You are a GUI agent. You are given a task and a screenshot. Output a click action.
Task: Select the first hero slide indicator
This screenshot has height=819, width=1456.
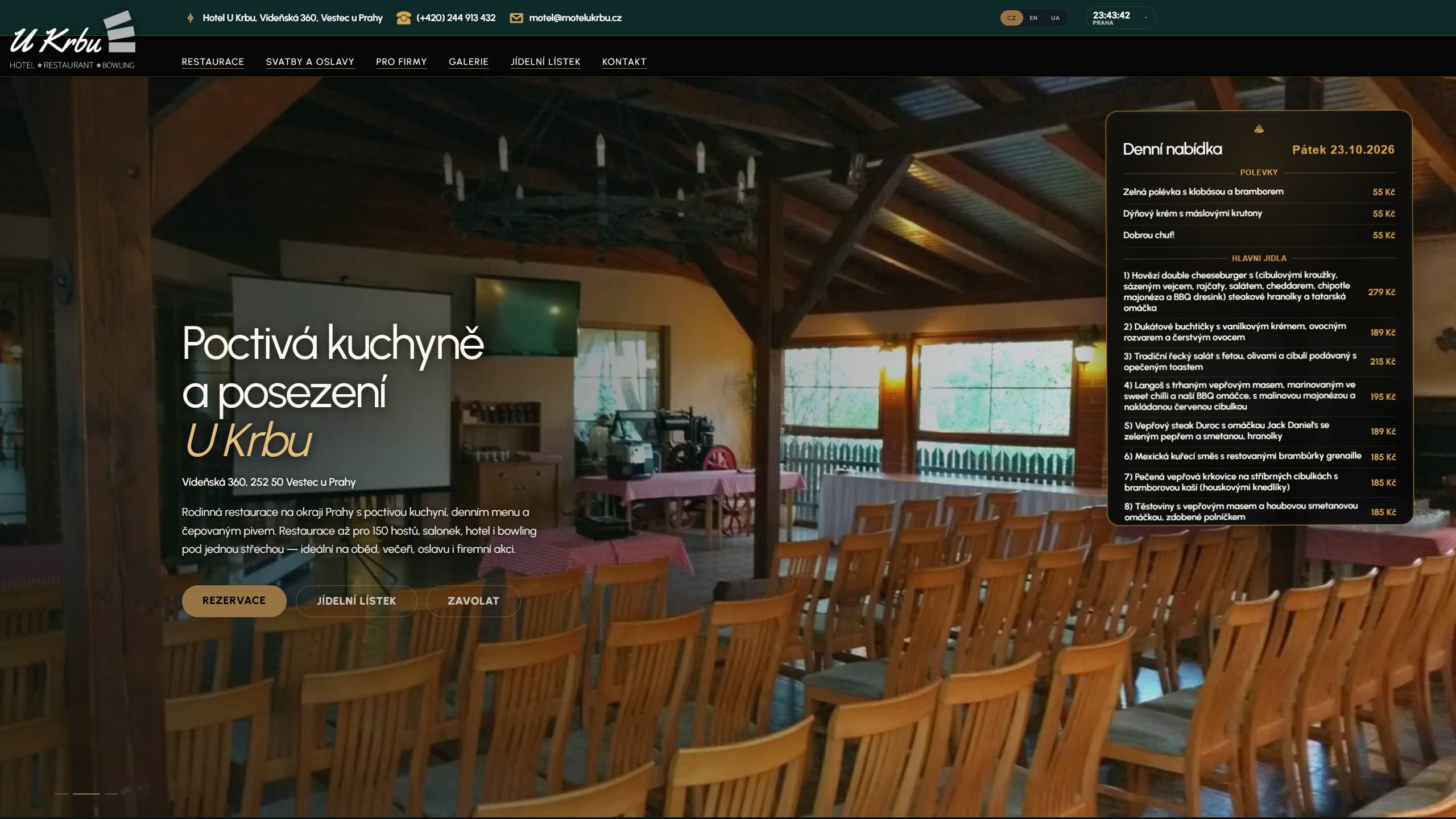point(61,793)
